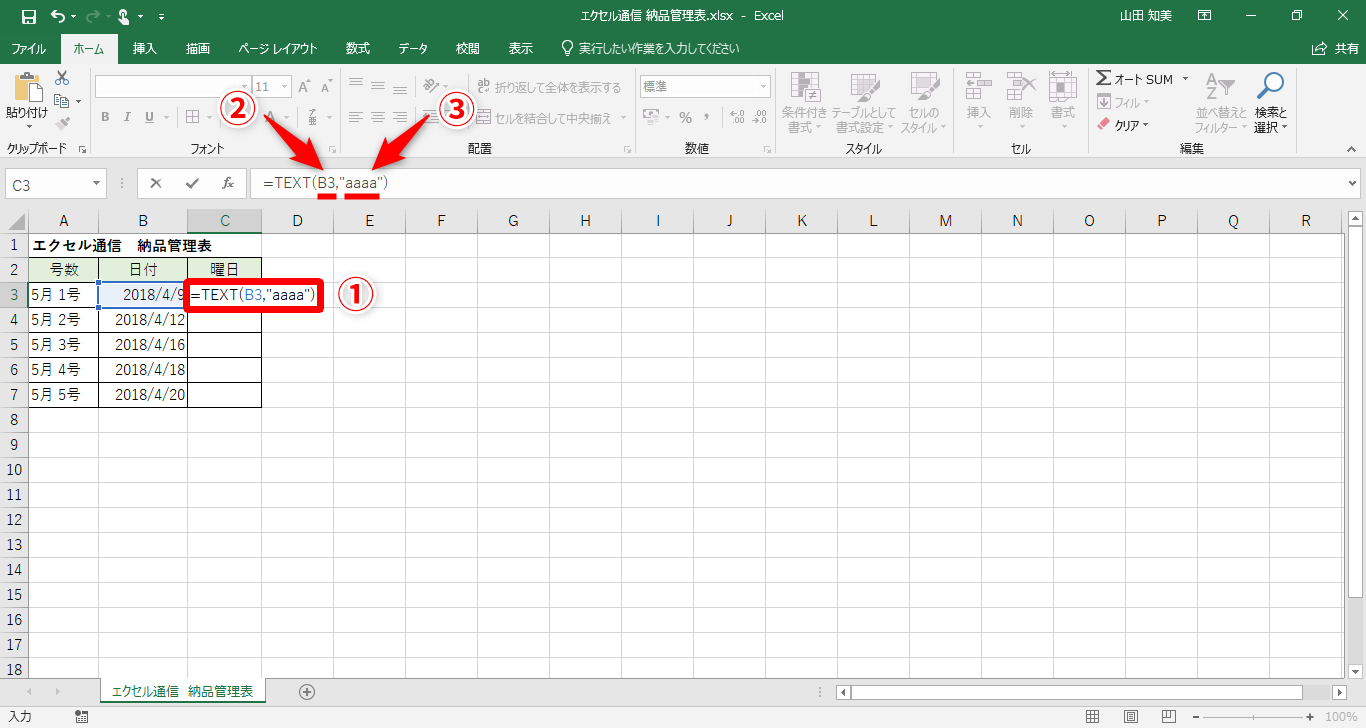Toggle right text alignment

[399, 117]
